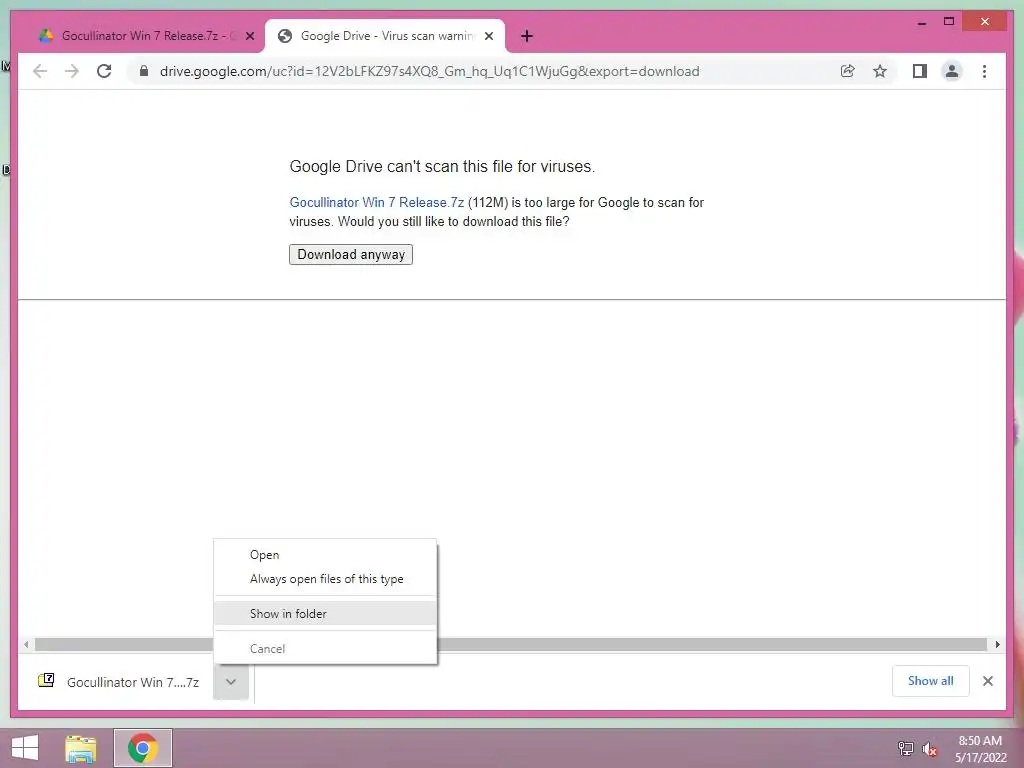
Task: Select the Google Drive Virus scan warning tab
Action: (x=385, y=36)
